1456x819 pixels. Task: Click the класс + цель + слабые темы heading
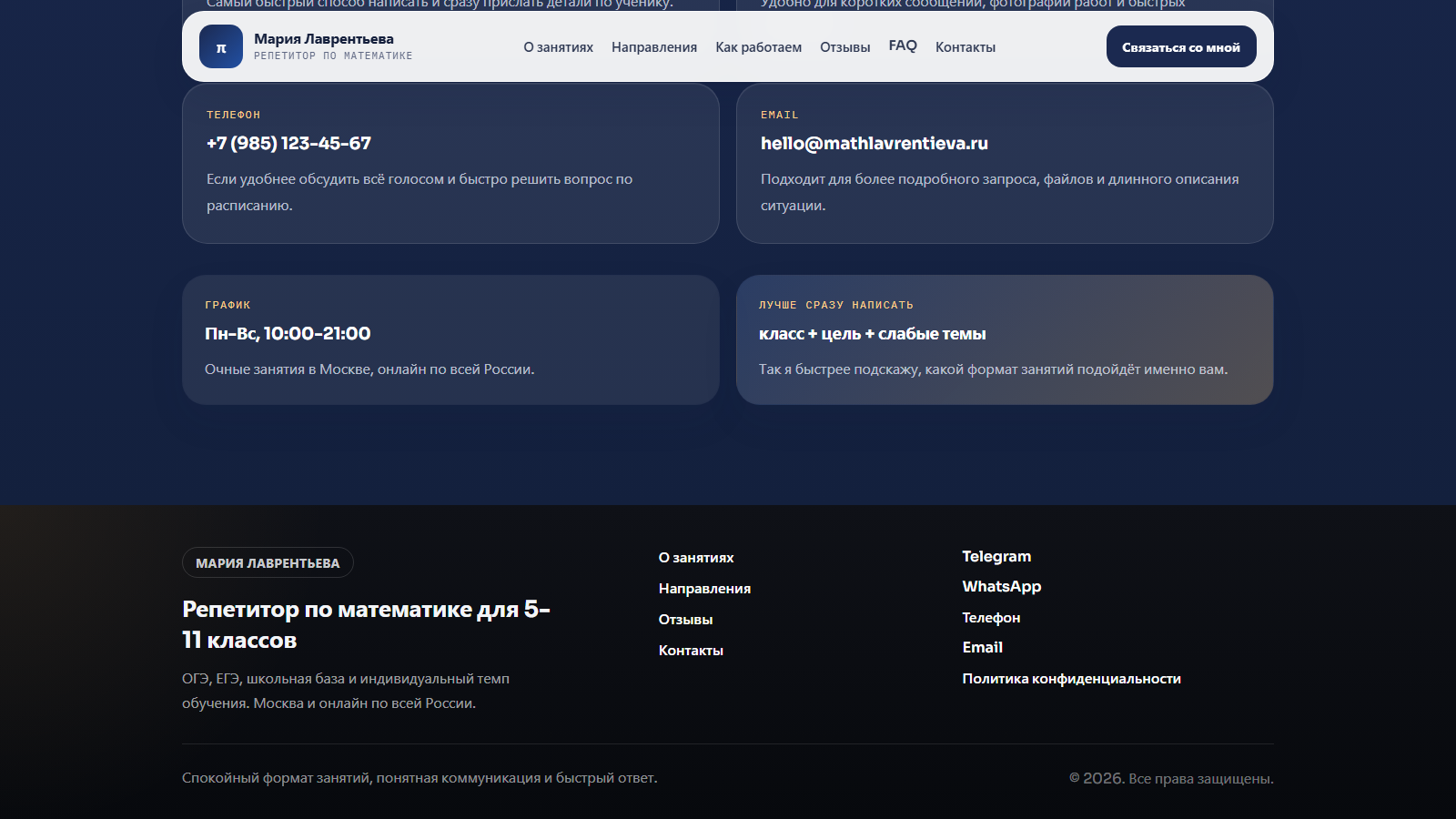pyautogui.click(x=873, y=334)
